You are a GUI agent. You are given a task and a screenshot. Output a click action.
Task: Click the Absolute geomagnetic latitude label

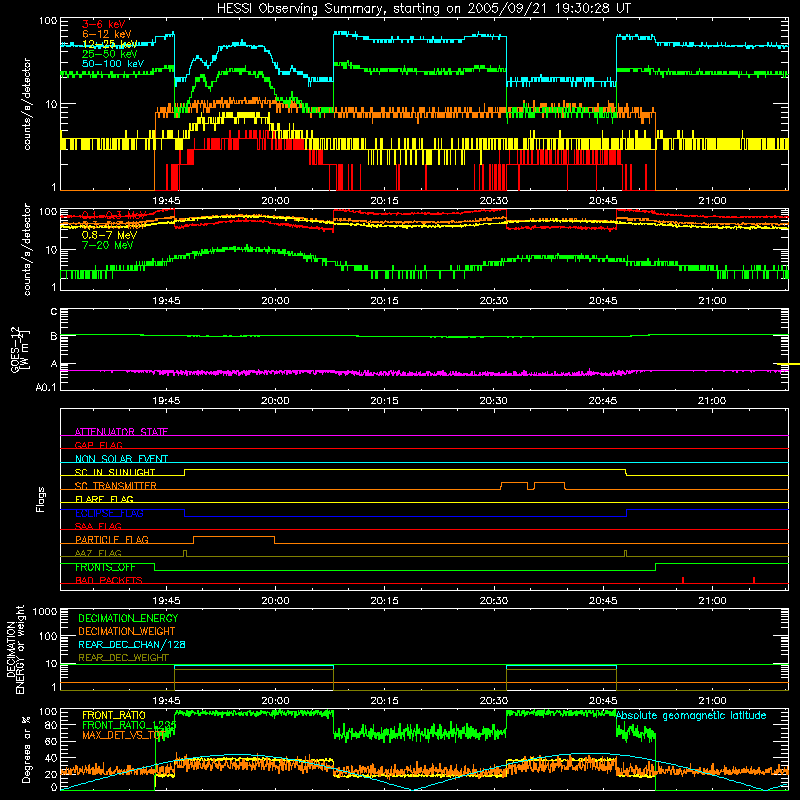coord(691,715)
